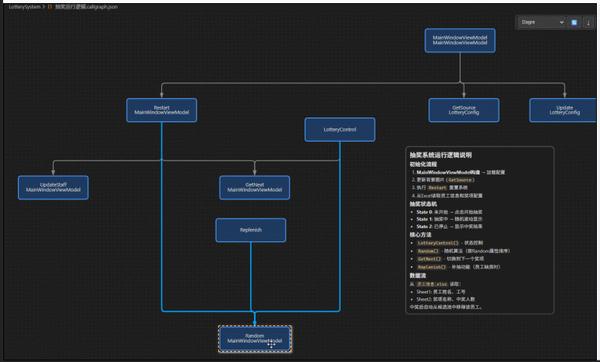The width and height of the screenshot is (600, 362).
Task: Open the Dagre layout dropdown
Action: 542,22
